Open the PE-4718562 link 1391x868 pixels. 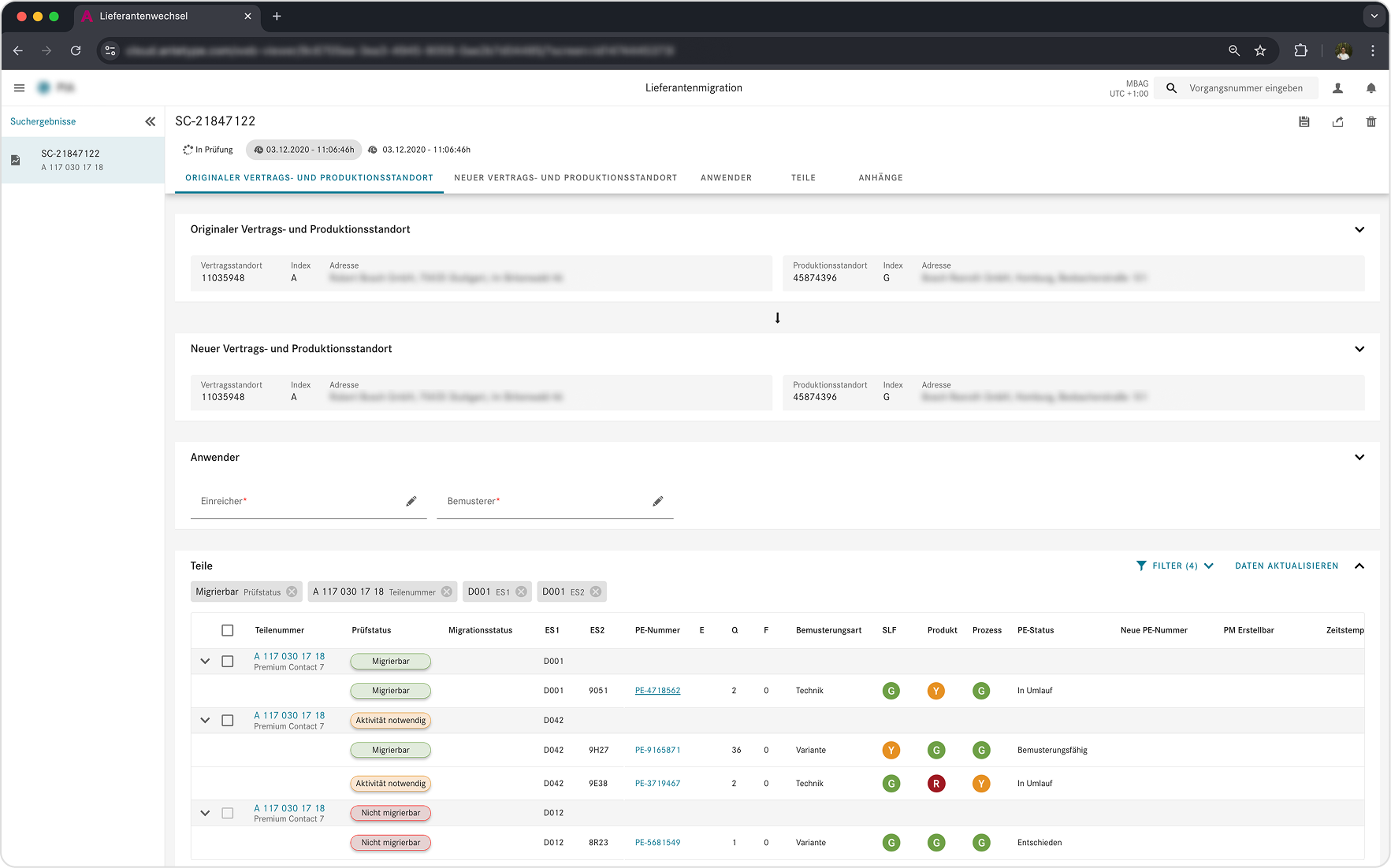[657, 691]
